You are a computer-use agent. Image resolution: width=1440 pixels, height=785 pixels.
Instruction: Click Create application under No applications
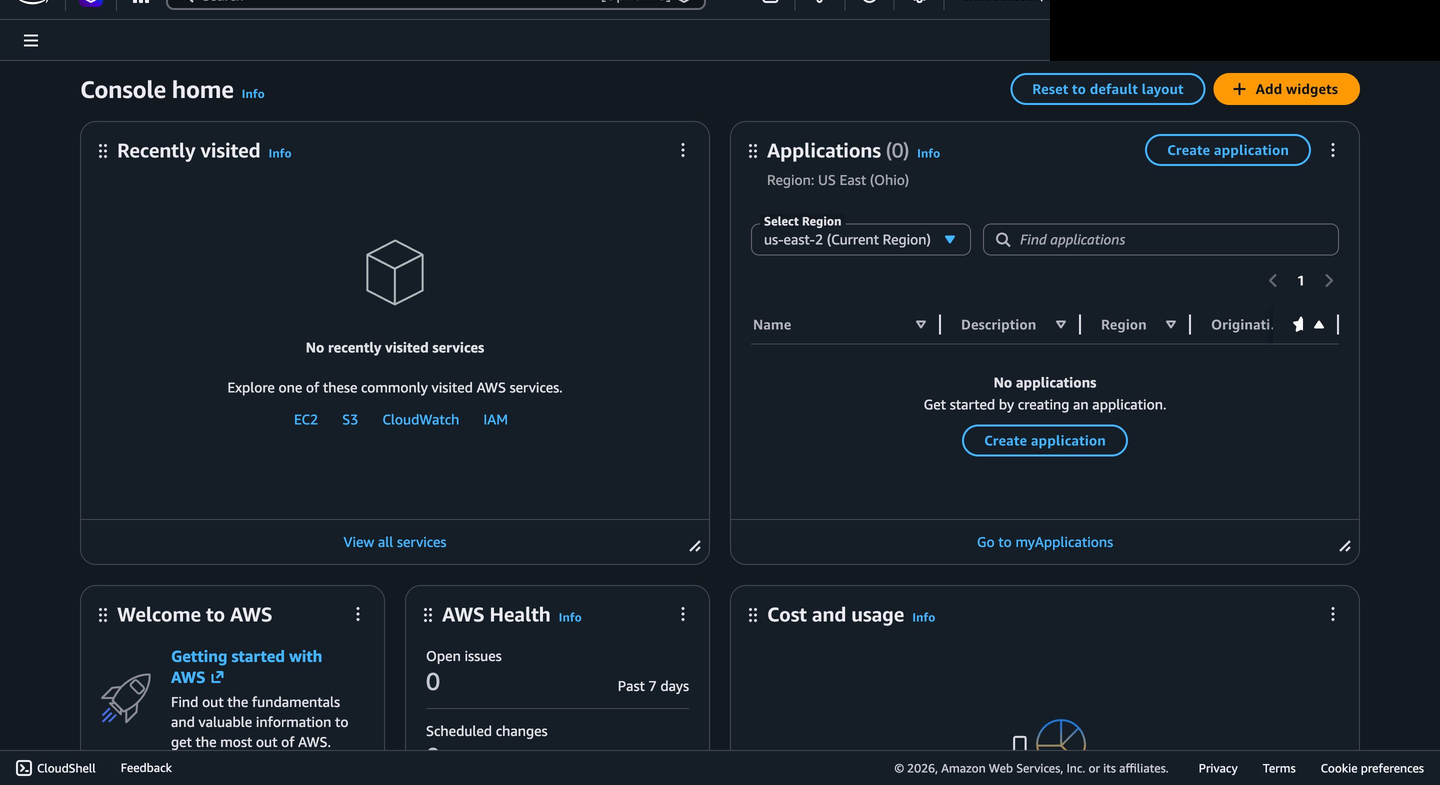(1045, 441)
